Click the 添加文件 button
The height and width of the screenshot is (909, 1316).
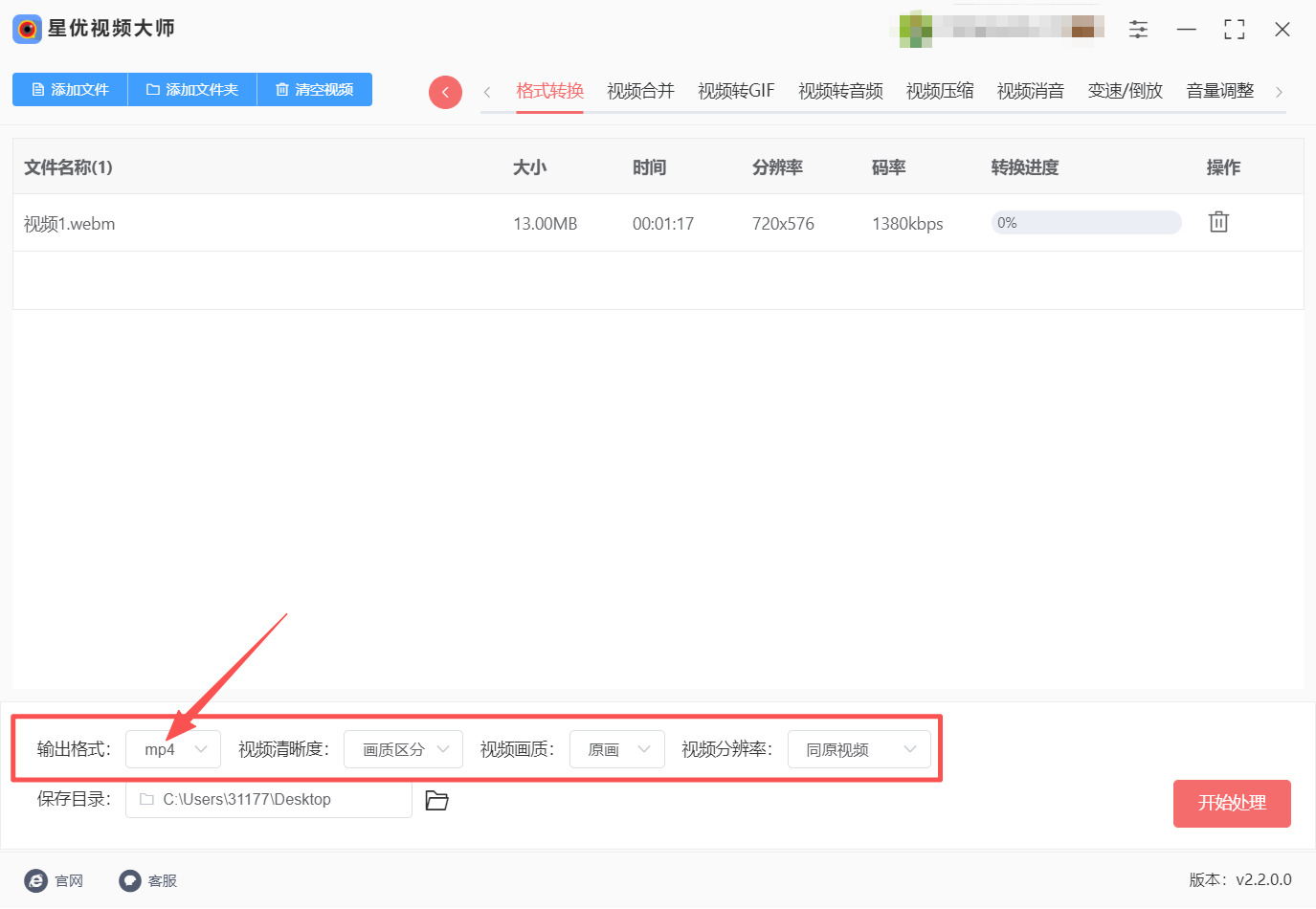pyautogui.click(x=70, y=89)
